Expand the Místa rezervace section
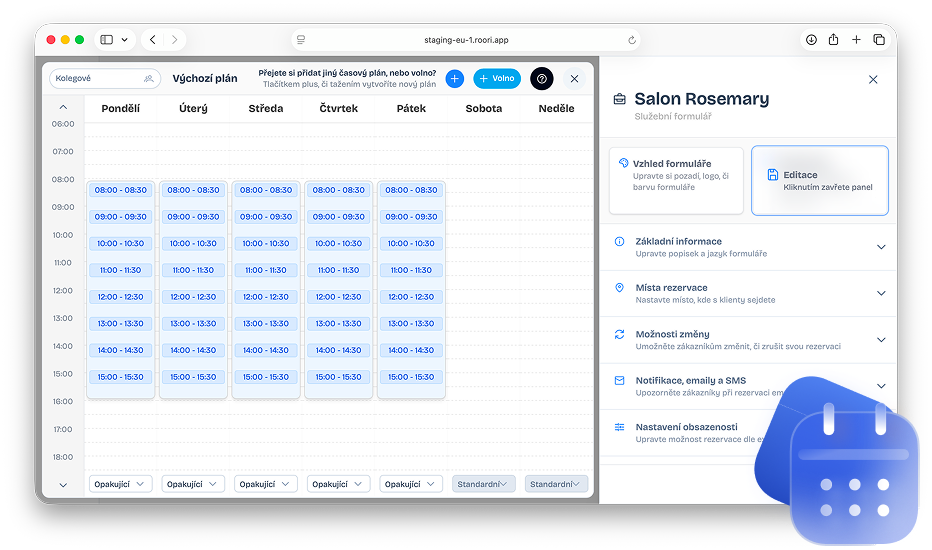 pos(749,293)
